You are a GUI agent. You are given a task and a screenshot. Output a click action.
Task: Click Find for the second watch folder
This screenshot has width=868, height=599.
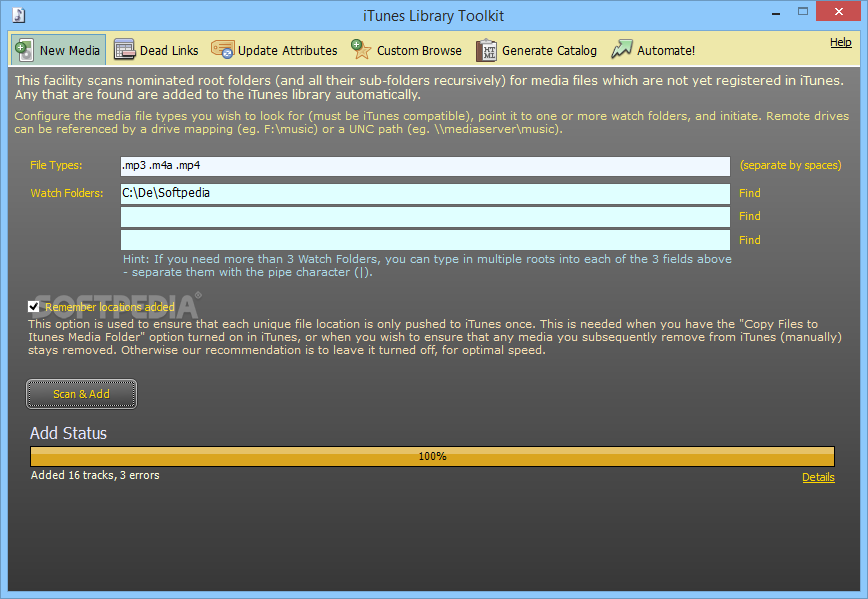point(749,216)
